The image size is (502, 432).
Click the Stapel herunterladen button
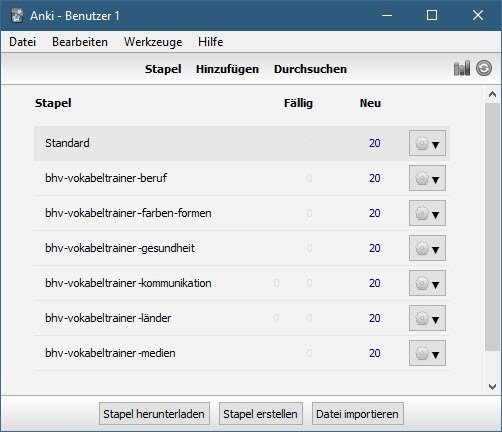tap(154, 414)
